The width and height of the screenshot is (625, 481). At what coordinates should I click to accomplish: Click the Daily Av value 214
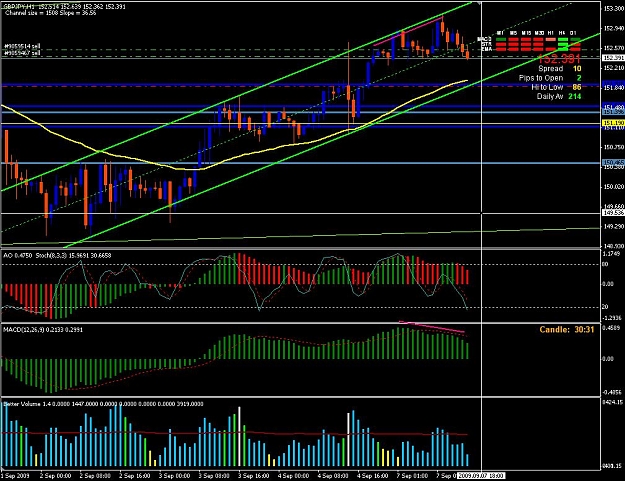(575, 96)
